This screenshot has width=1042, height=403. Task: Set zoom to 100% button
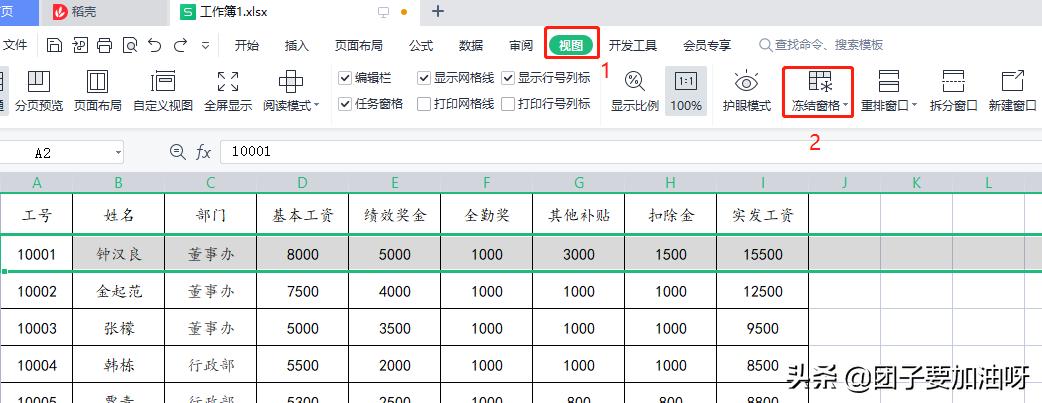(686, 91)
